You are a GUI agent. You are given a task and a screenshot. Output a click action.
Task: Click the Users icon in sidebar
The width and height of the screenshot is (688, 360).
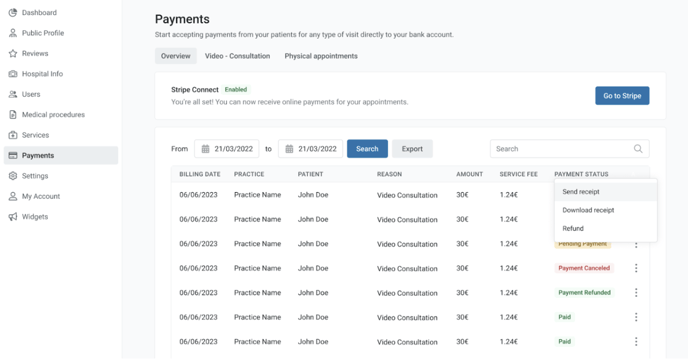point(13,94)
